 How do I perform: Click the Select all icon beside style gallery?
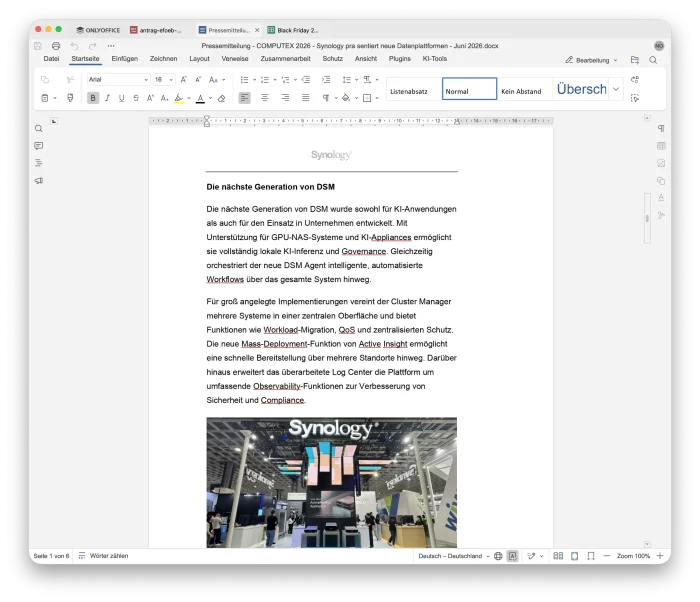tap(635, 98)
